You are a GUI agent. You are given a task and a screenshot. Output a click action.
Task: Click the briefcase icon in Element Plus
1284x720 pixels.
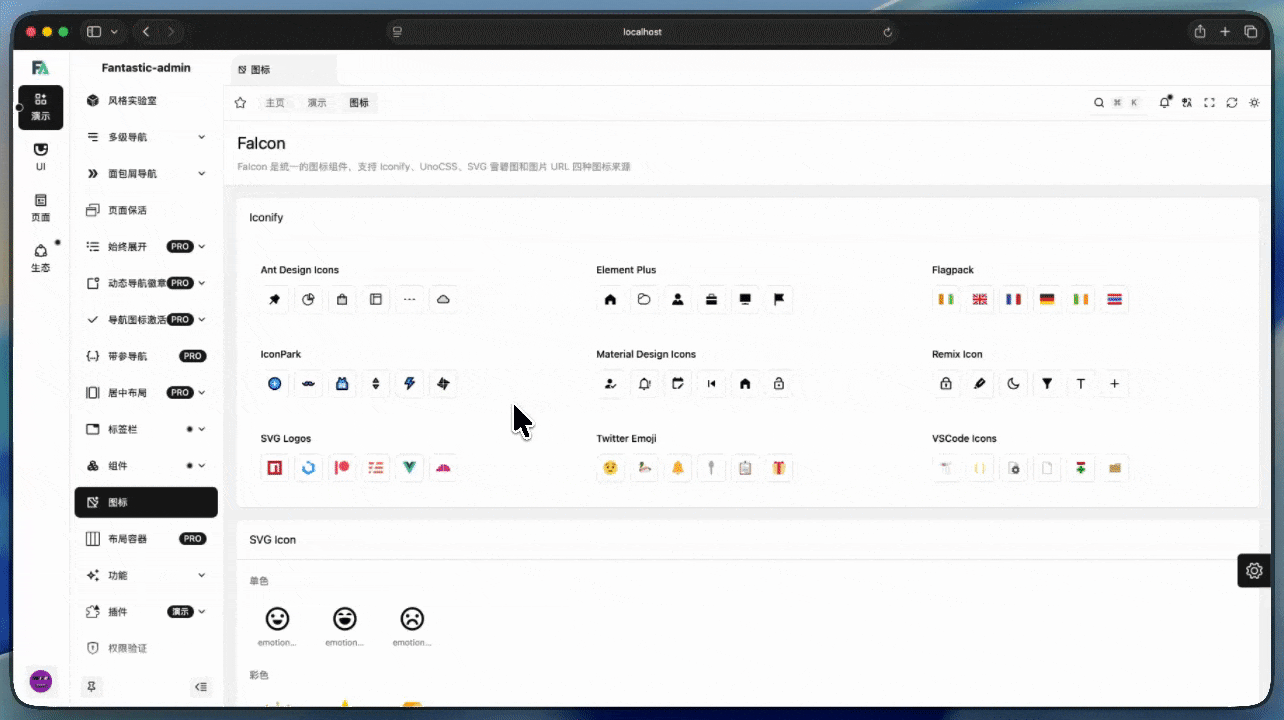(711, 299)
